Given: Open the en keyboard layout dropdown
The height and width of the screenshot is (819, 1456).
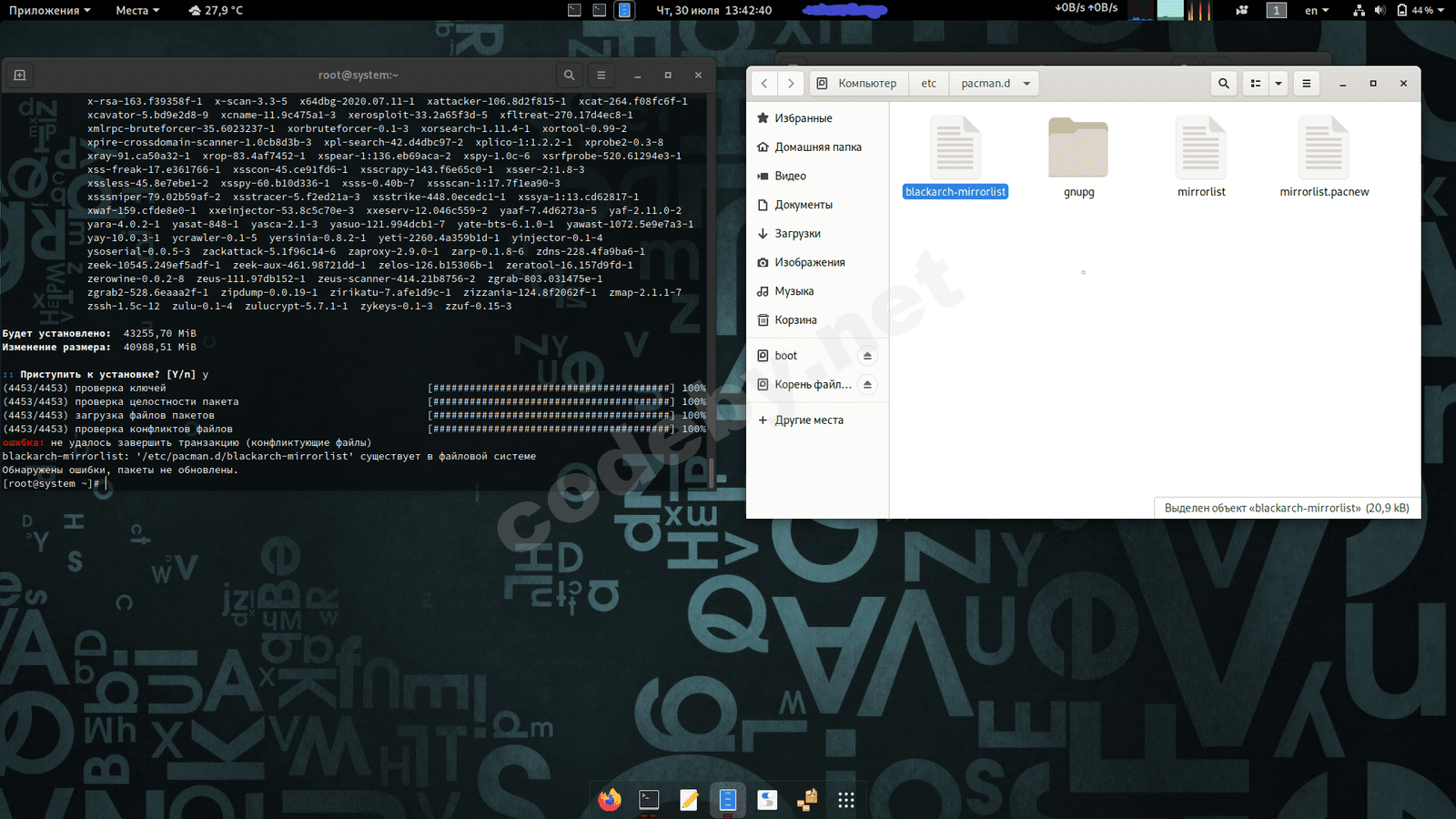Looking at the screenshot, I should coord(1316,11).
